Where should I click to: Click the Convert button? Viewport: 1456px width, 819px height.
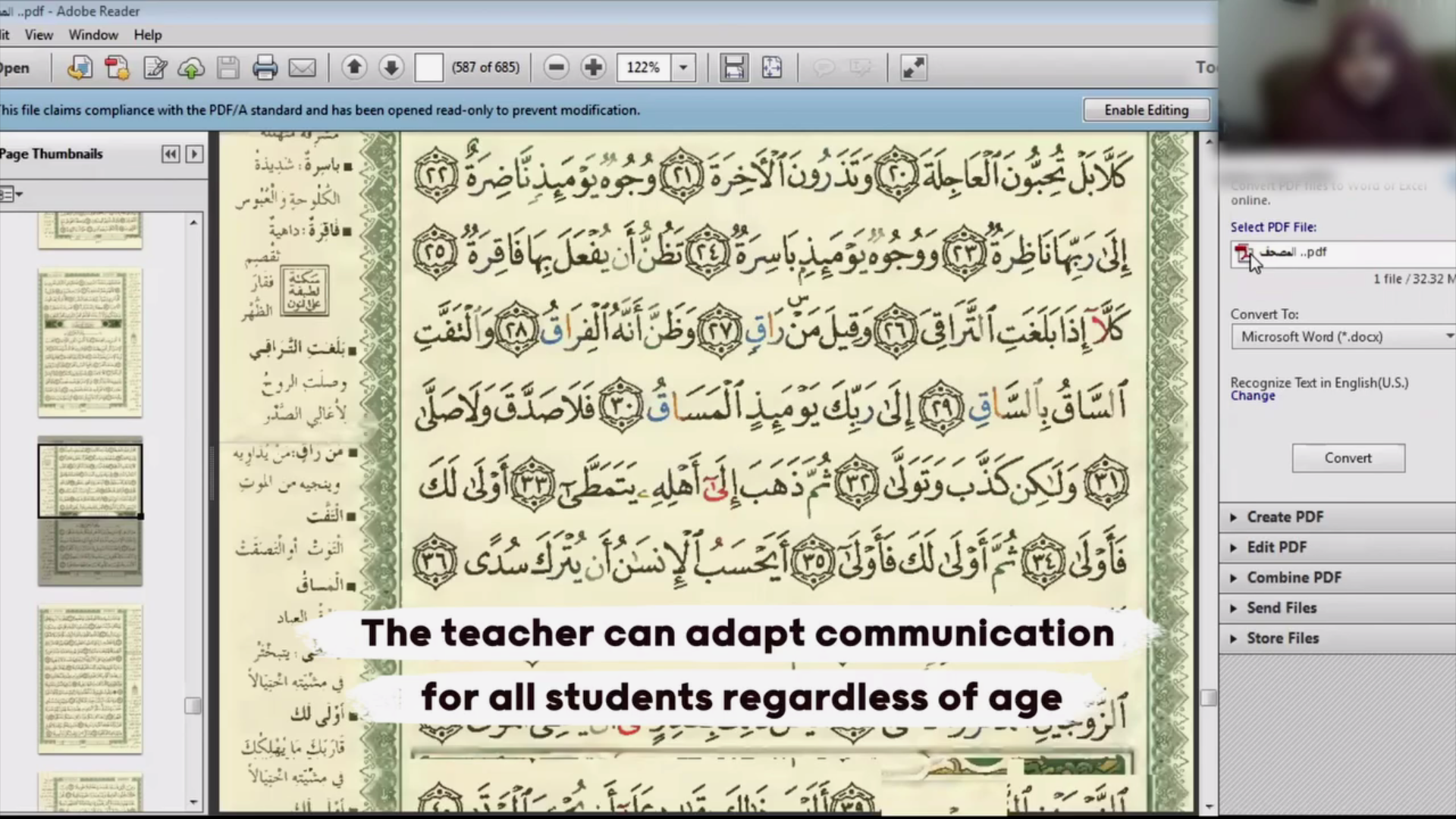pos(1348,458)
